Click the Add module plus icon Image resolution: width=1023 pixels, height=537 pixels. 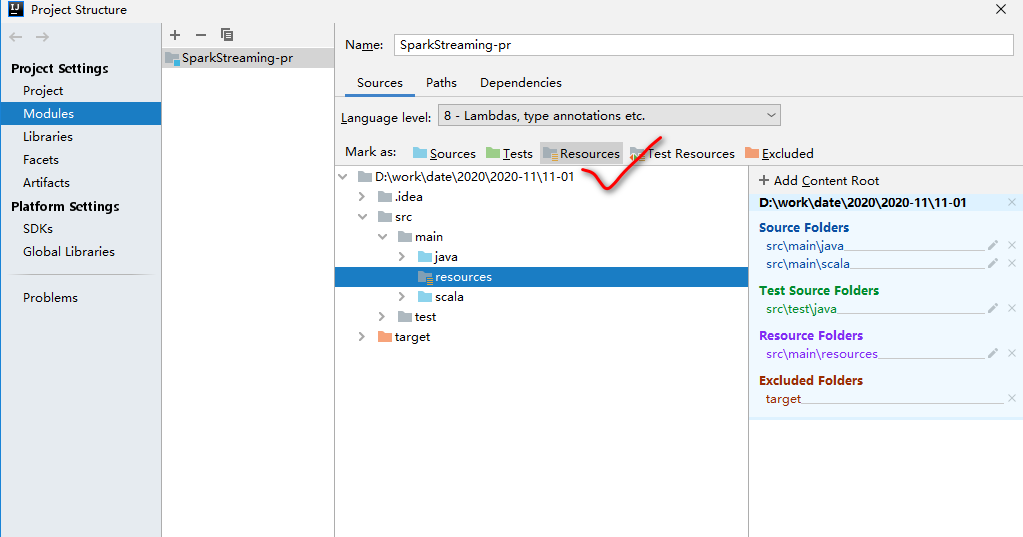175,35
